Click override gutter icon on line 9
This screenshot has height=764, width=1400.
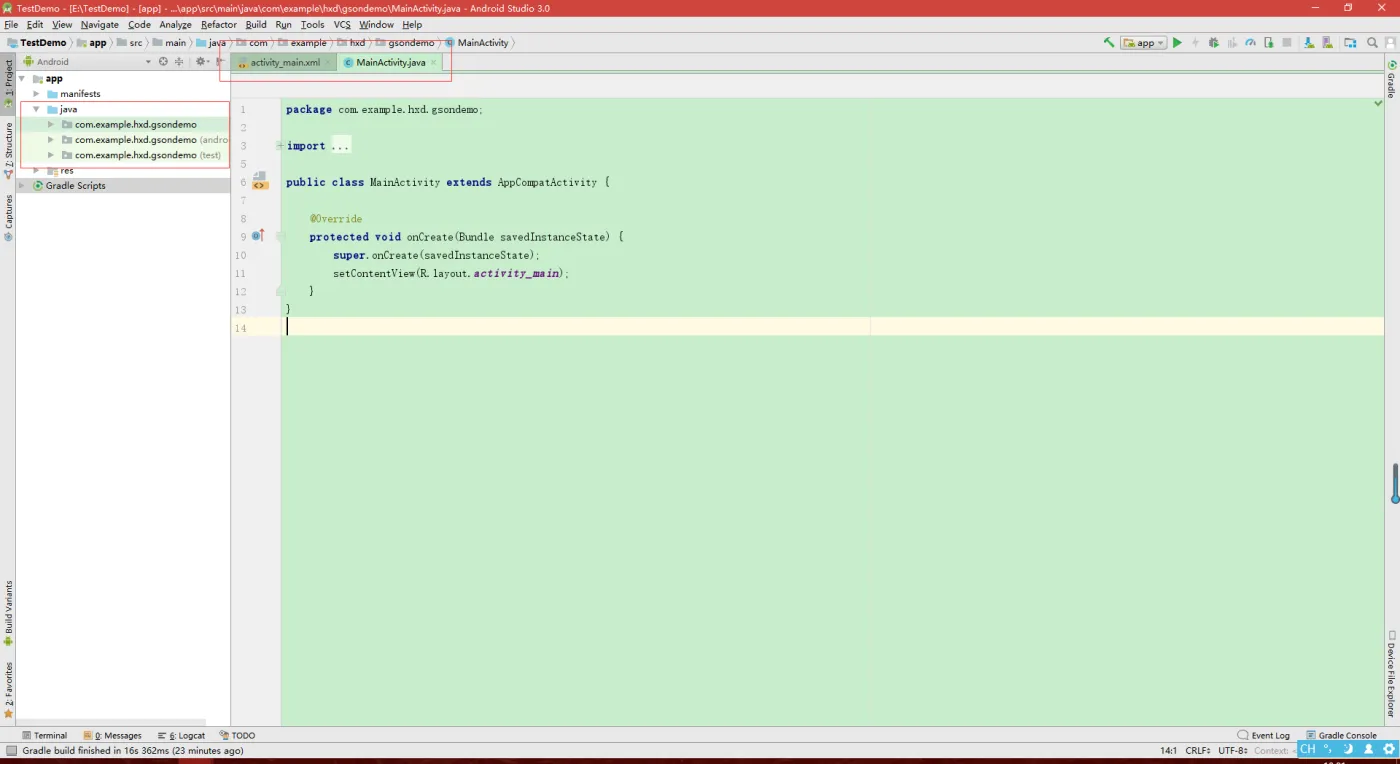258,236
